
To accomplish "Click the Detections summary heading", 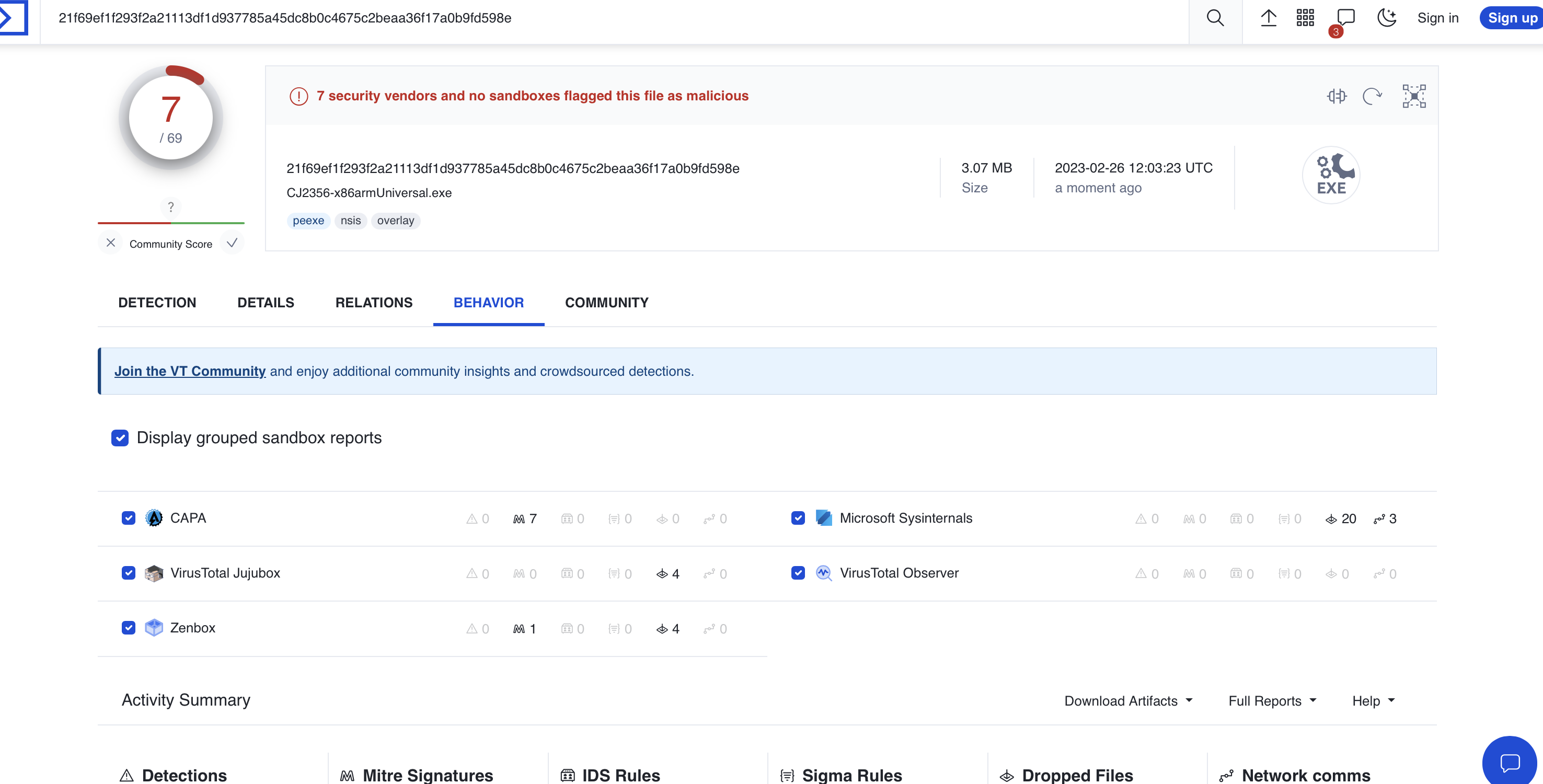I will point(174,775).
